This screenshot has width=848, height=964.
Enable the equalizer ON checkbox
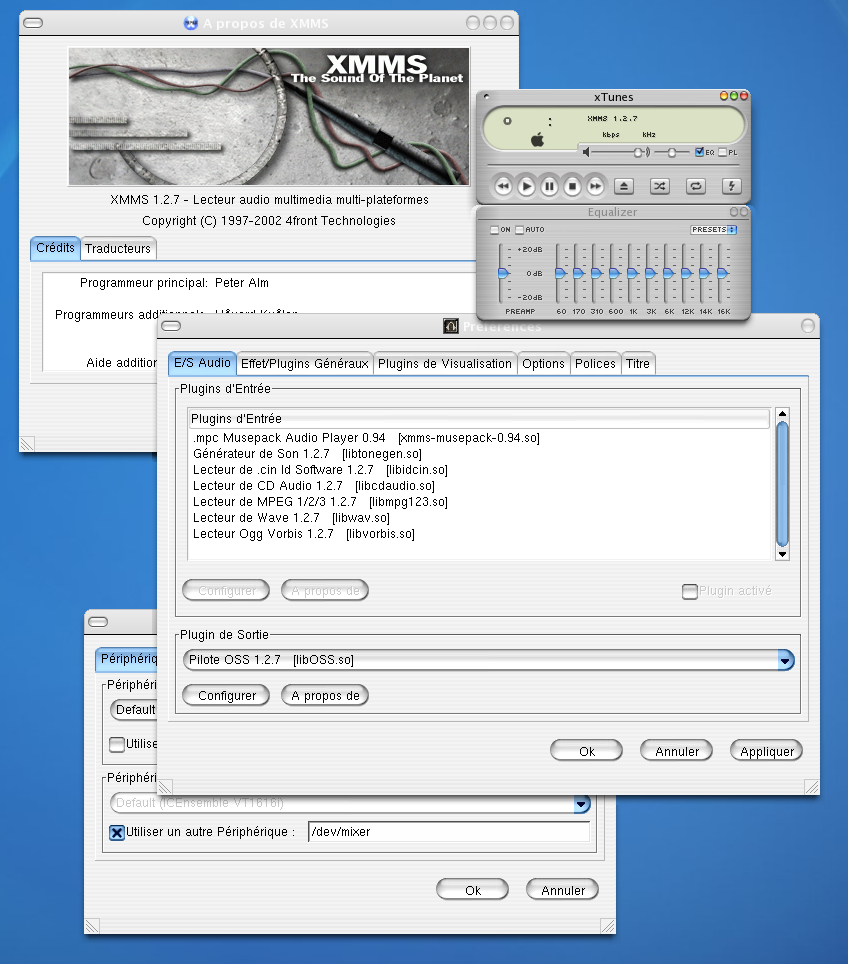coord(494,230)
